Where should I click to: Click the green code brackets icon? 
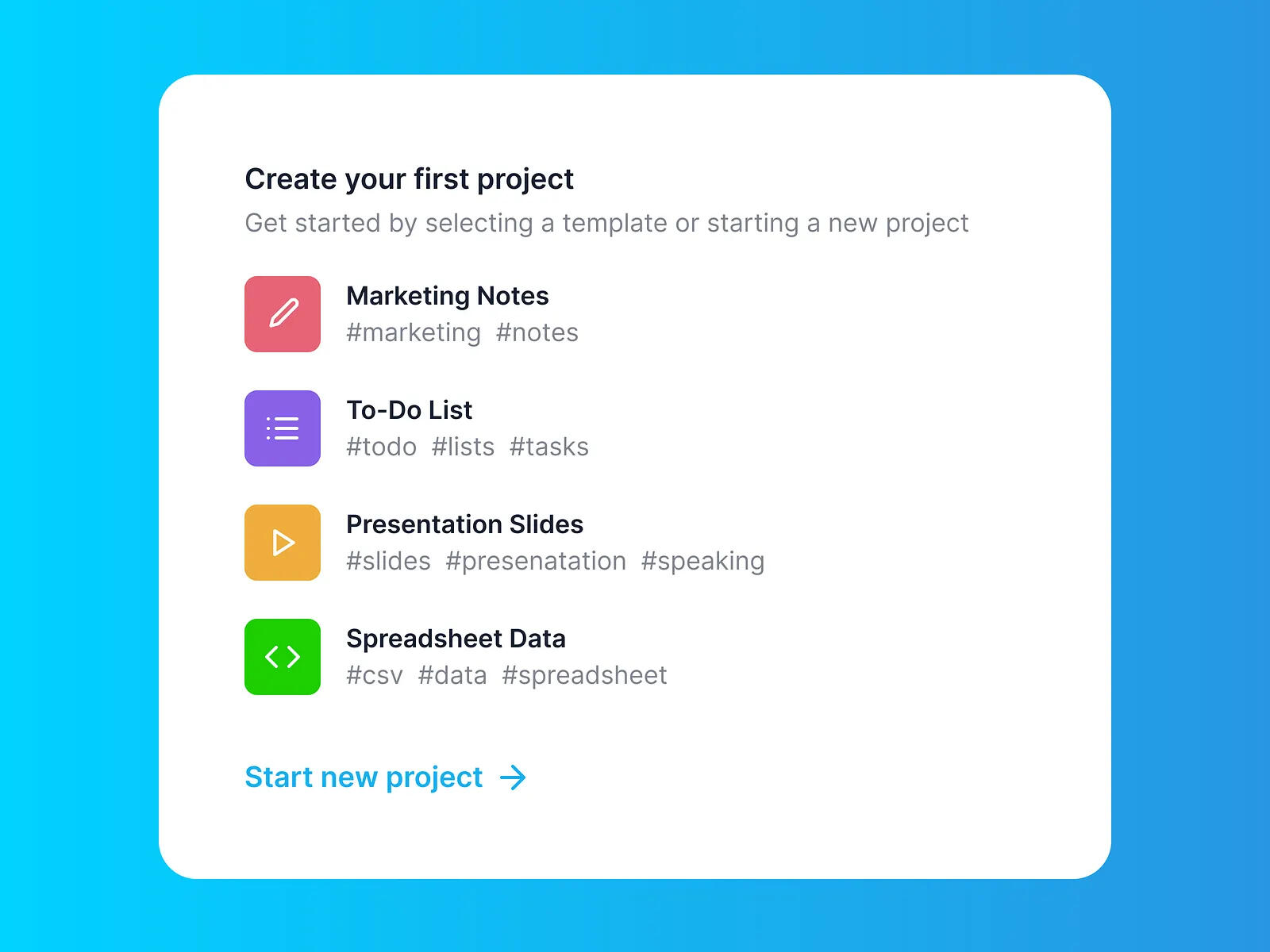[x=283, y=657]
